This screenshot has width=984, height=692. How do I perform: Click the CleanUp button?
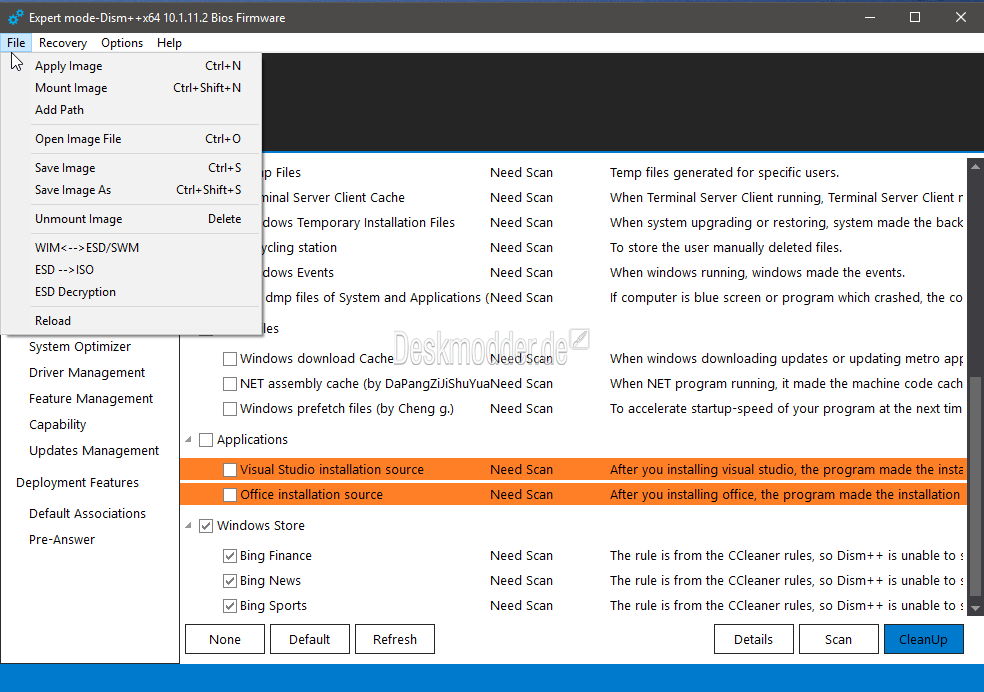coord(923,639)
